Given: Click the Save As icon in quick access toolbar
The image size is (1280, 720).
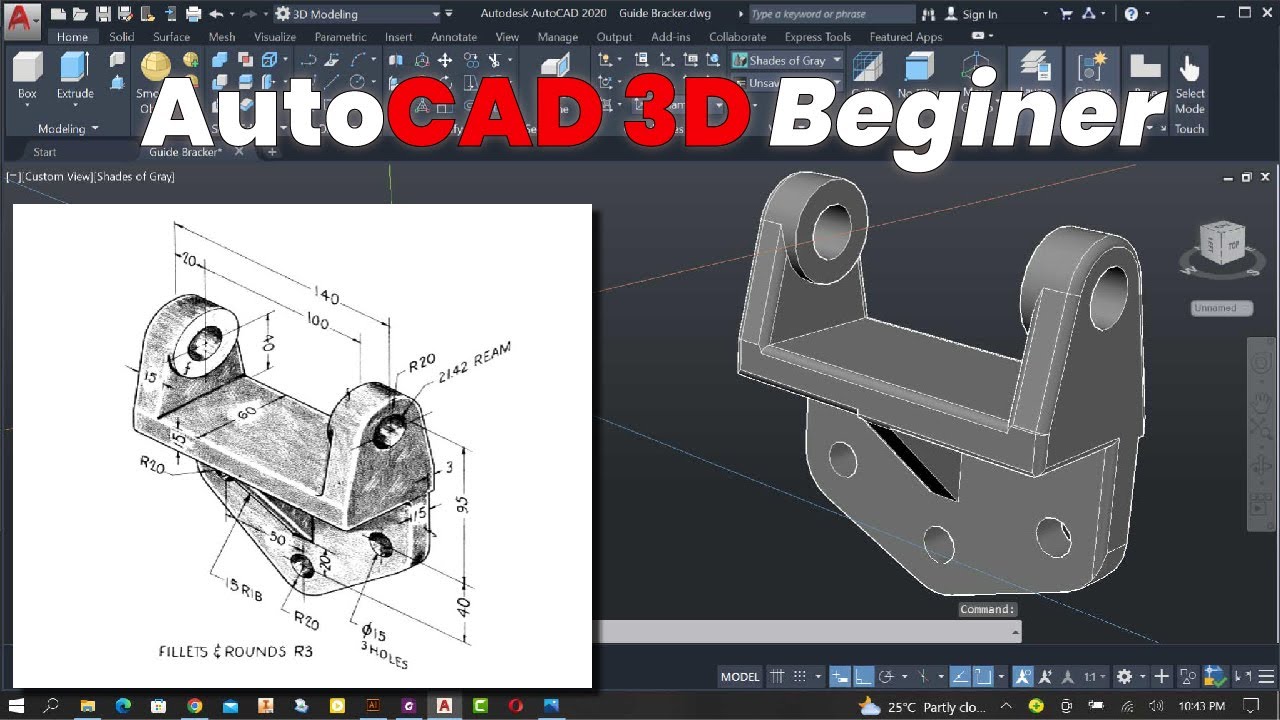Looking at the screenshot, I should 125,14.
